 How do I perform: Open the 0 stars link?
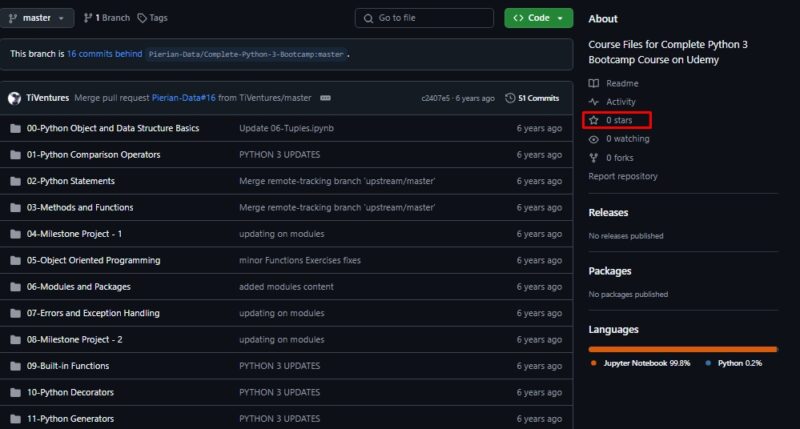pos(619,120)
